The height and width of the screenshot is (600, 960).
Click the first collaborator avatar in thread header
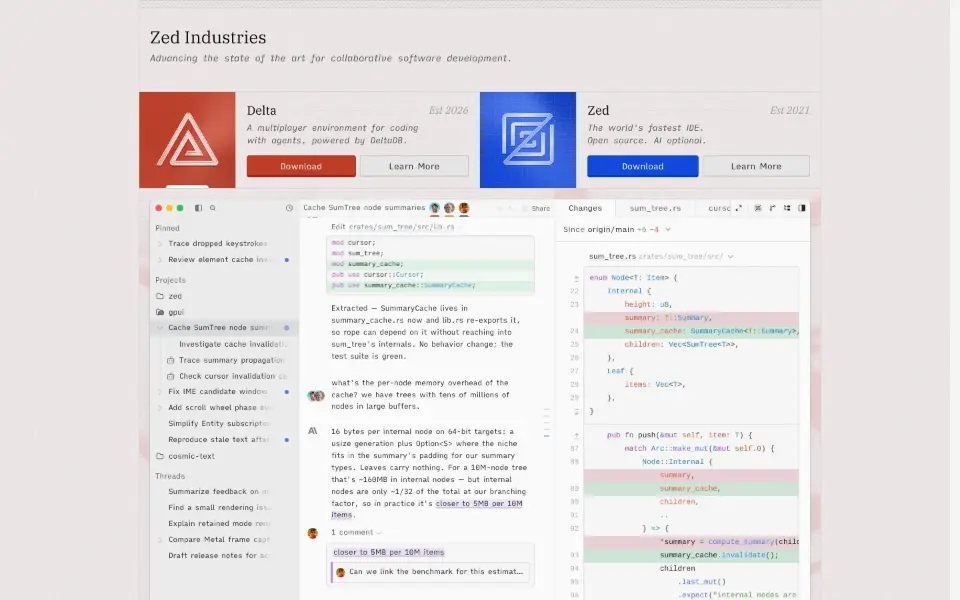point(435,208)
